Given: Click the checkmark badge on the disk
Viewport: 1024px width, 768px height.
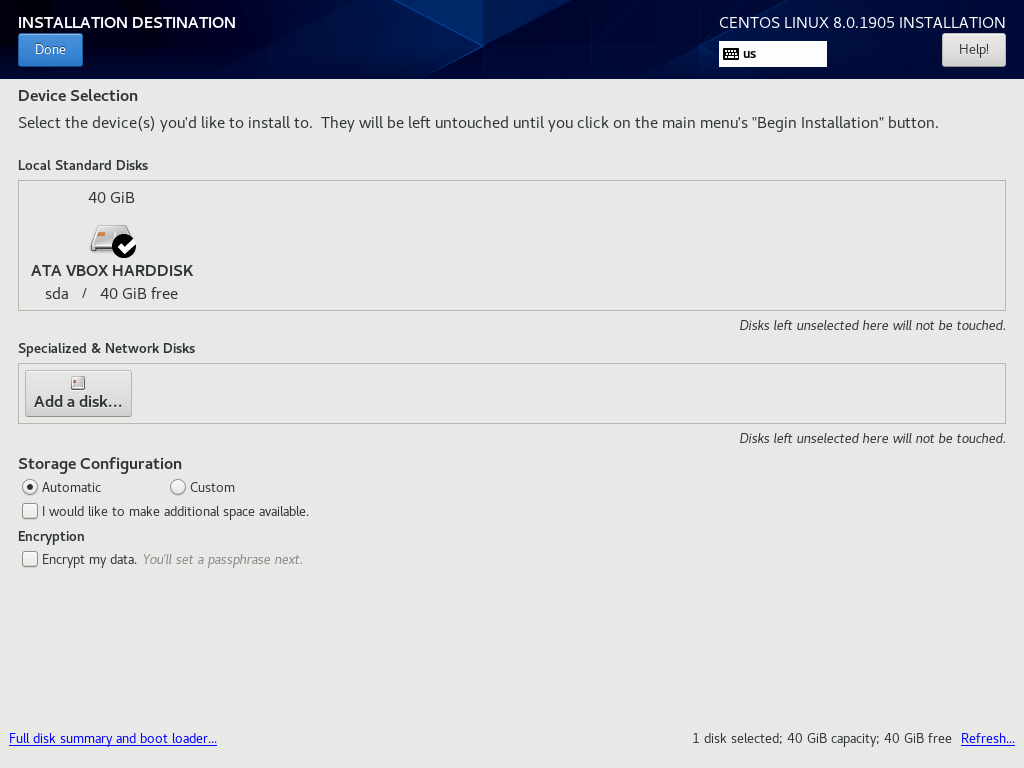Looking at the screenshot, I should [124, 245].
